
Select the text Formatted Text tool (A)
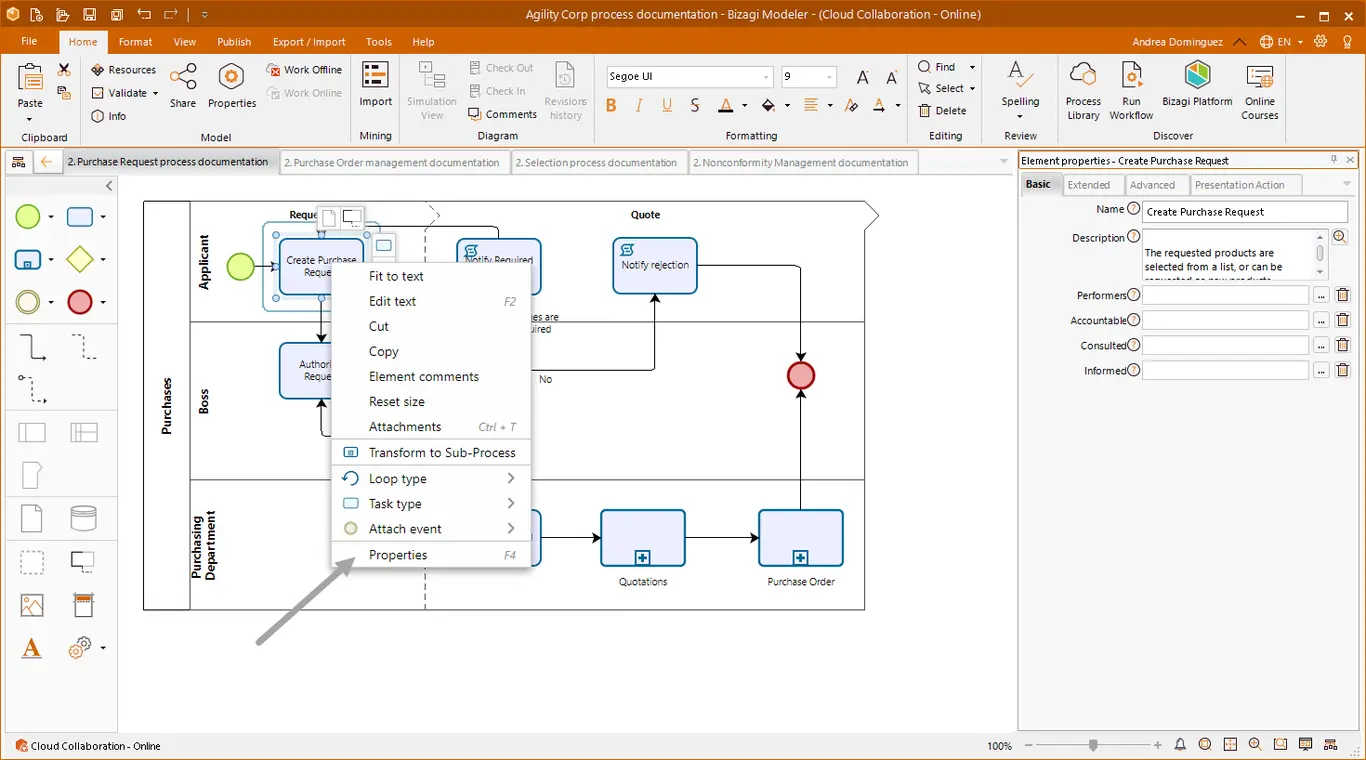click(32, 648)
